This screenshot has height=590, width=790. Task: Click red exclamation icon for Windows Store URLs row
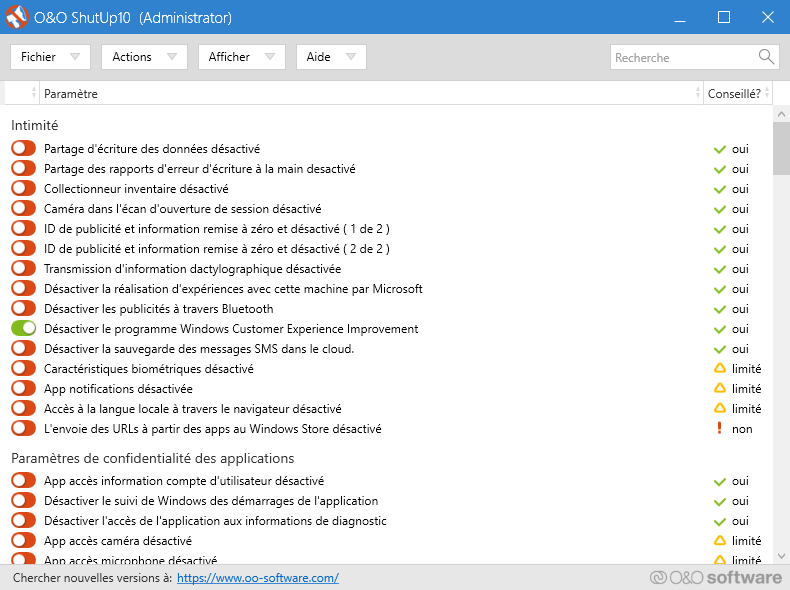tap(719, 428)
